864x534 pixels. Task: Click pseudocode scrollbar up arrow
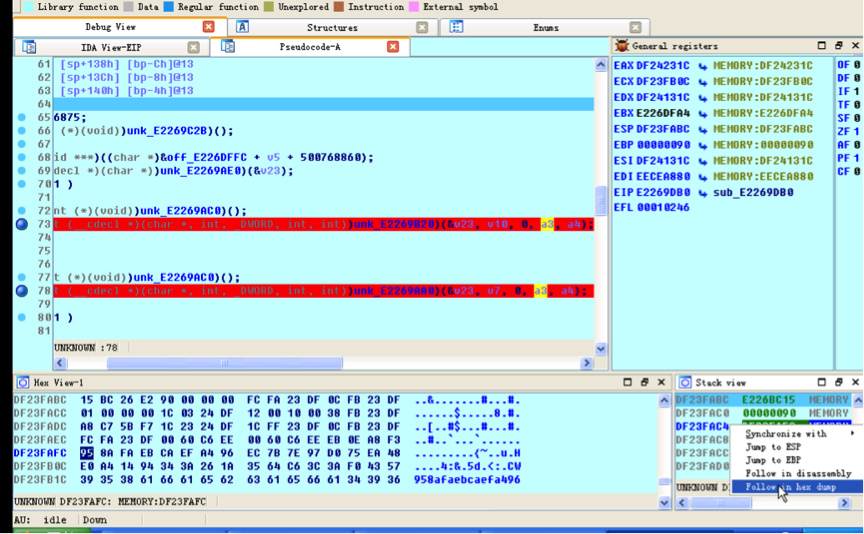point(601,65)
